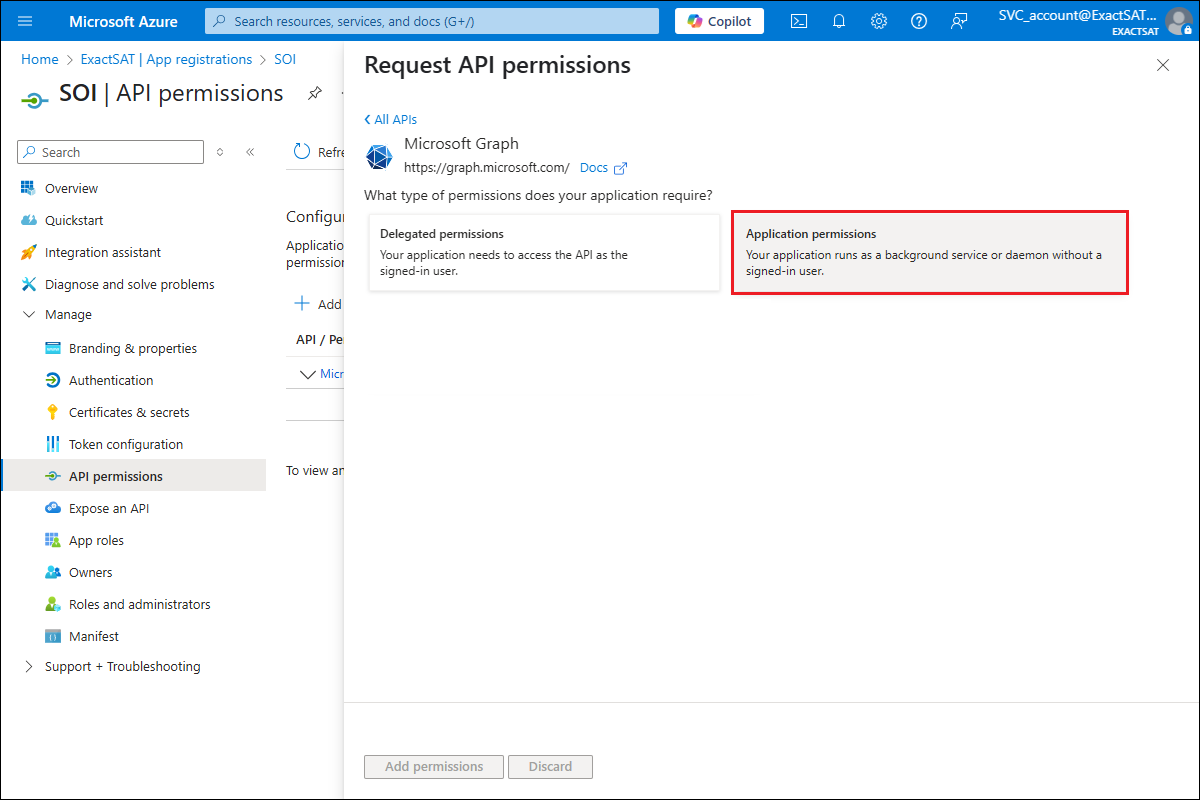Collapse the sidebar with the double chevron
Screen dimensions: 1200x800
[250, 152]
